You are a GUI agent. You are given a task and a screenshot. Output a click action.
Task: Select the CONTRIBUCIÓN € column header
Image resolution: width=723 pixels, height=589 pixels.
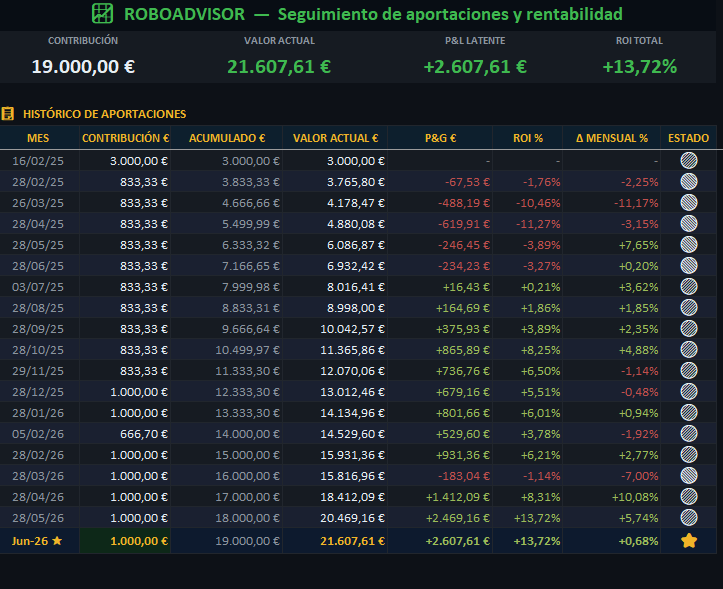125,138
